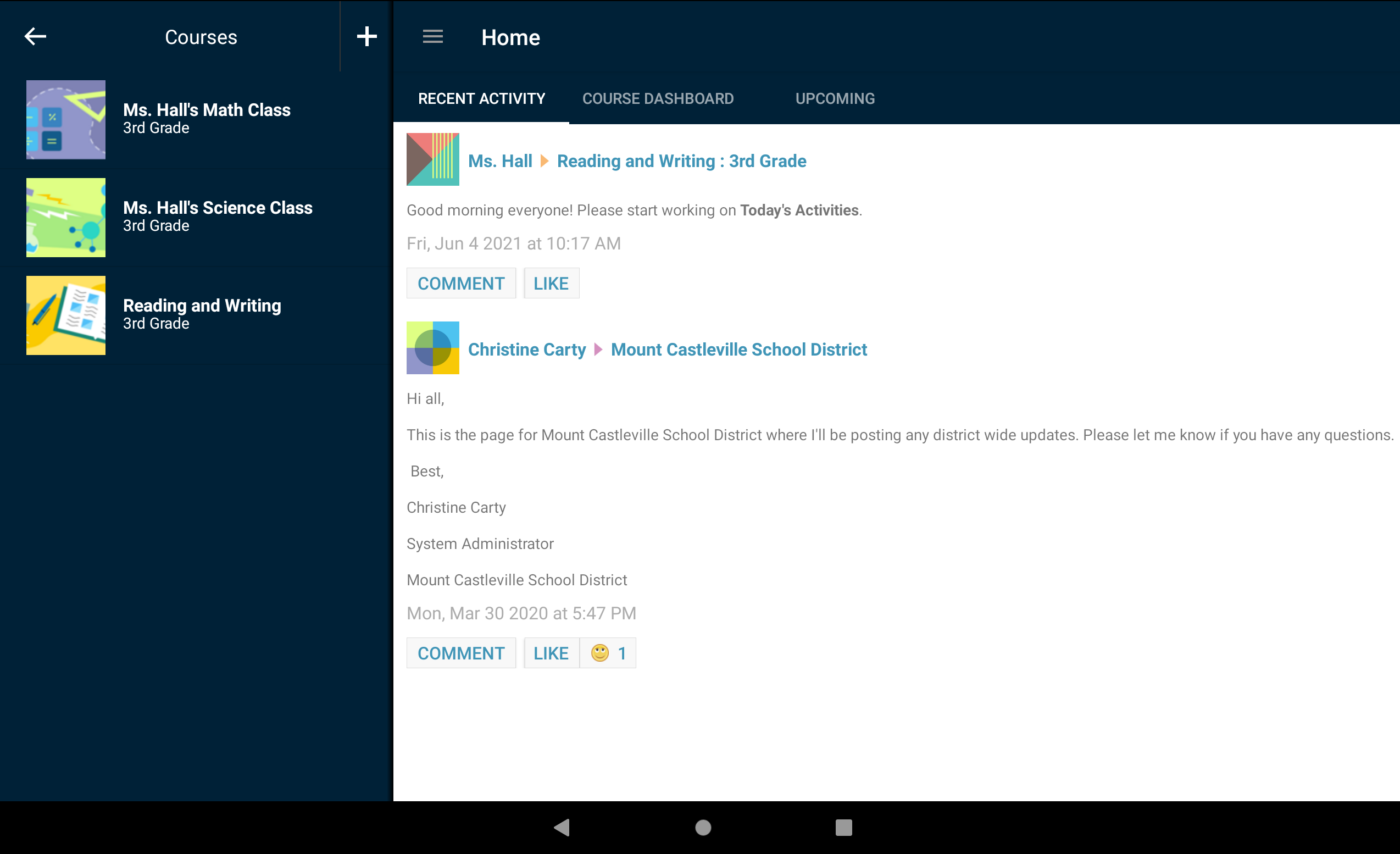Tap Ms. Hall's profile avatar
Image resolution: width=1400 pixels, height=854 pixels.
432,160
